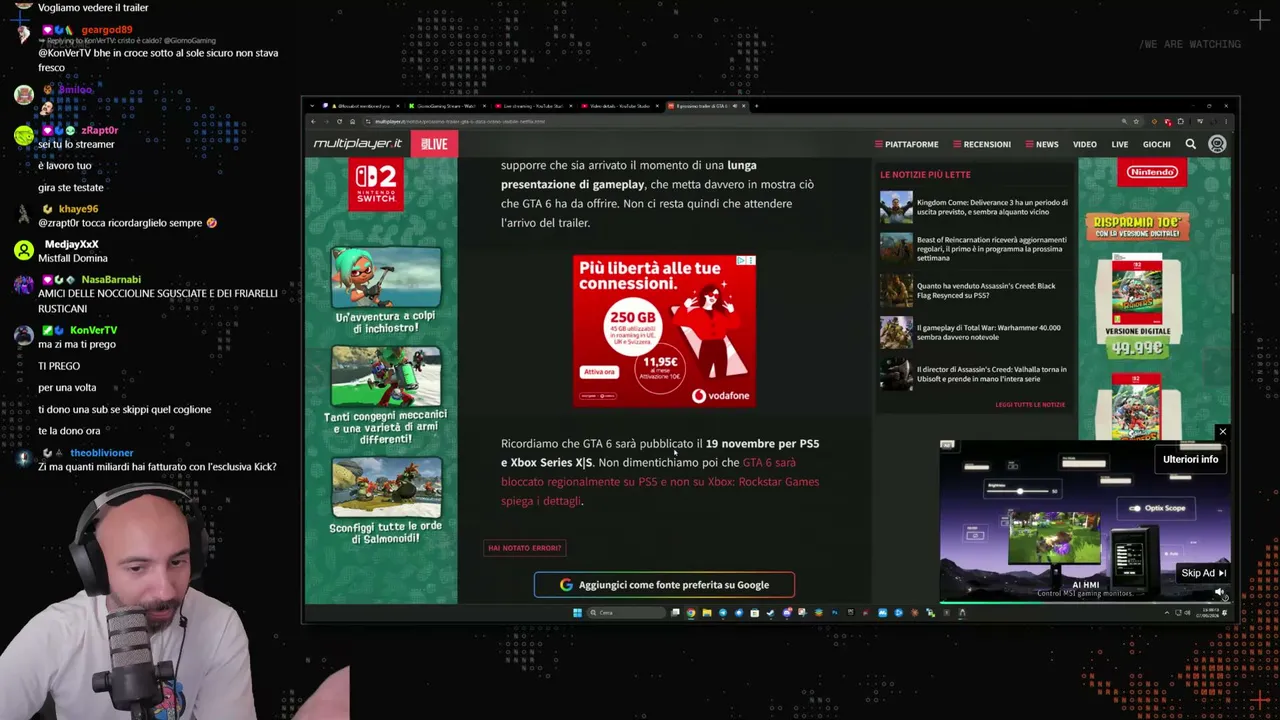Open Chrome from the taskbar
Viewport: 1280px width, 720px height.
coord(690,613)
